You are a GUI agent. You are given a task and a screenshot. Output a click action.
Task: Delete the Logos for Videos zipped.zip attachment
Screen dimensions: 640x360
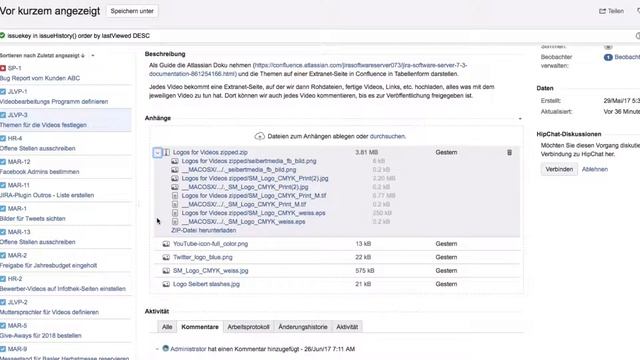click(x=509, y=152)
